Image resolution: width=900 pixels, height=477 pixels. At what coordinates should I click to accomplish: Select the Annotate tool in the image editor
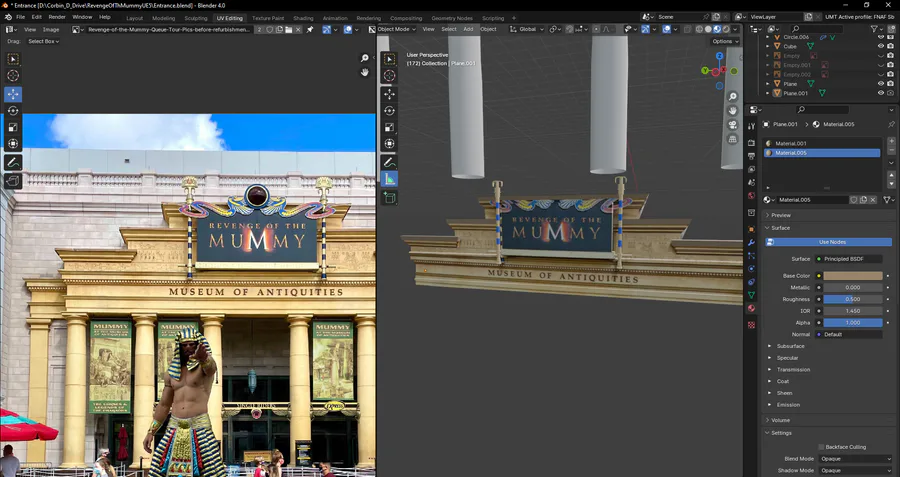point(13,163)
